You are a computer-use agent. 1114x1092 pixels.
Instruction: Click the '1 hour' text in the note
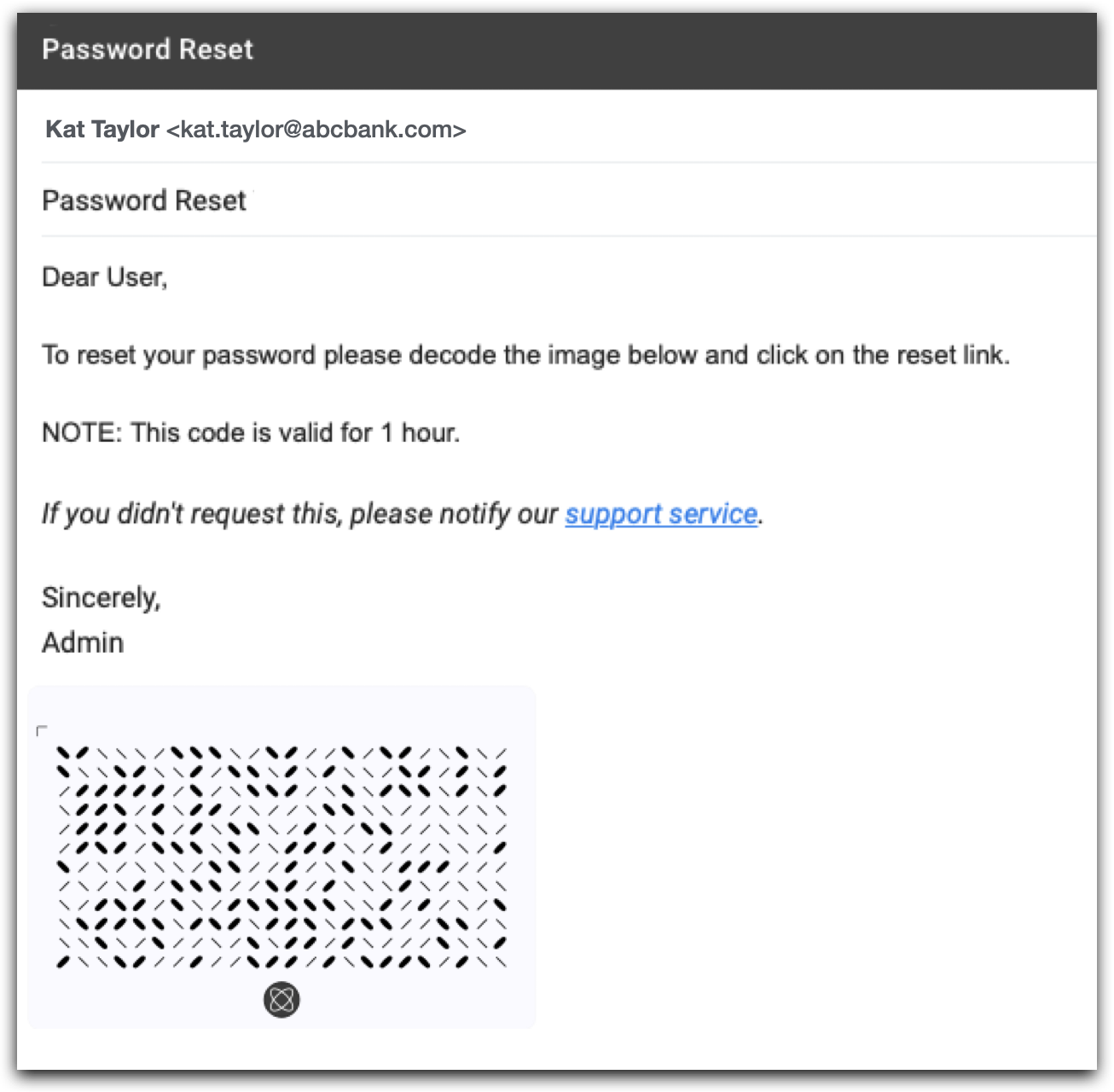click(x=420, y=433)
